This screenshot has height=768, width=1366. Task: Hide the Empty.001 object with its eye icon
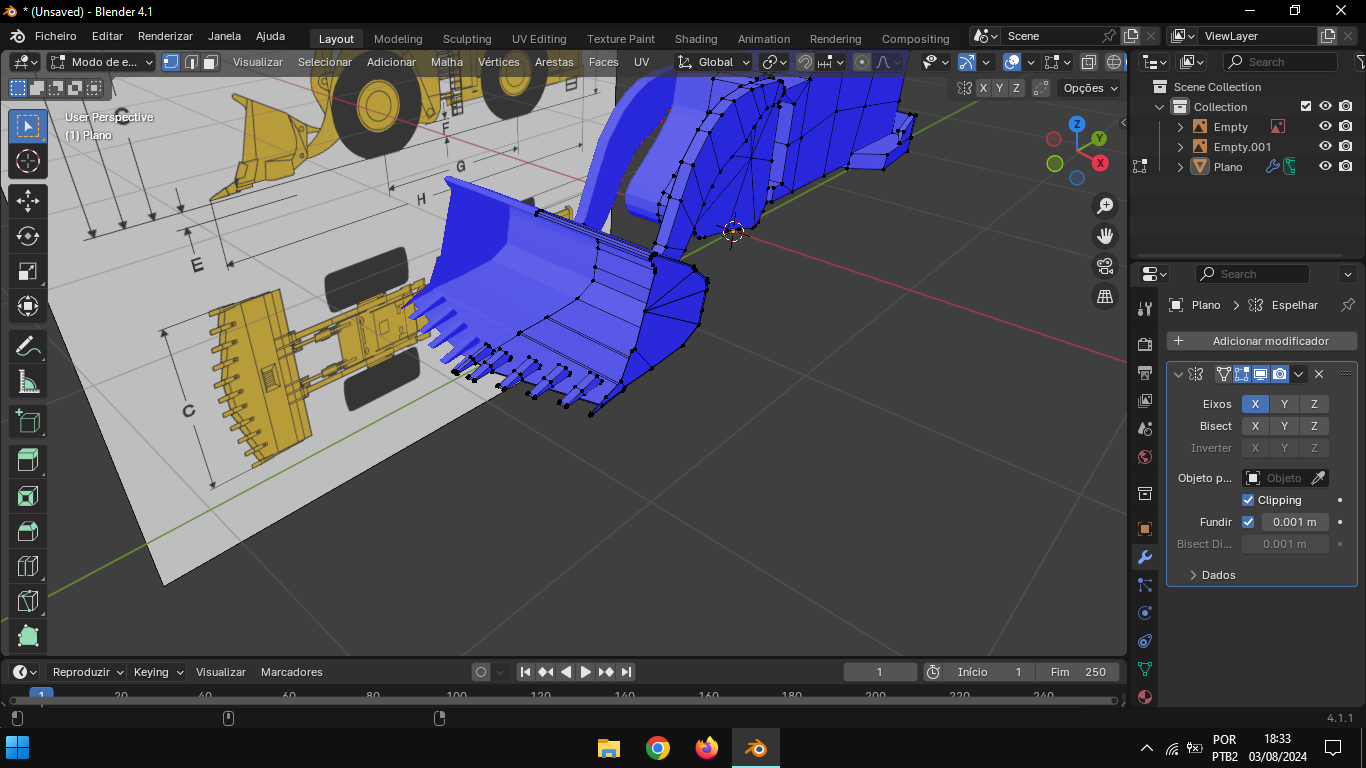point(1325,146)
